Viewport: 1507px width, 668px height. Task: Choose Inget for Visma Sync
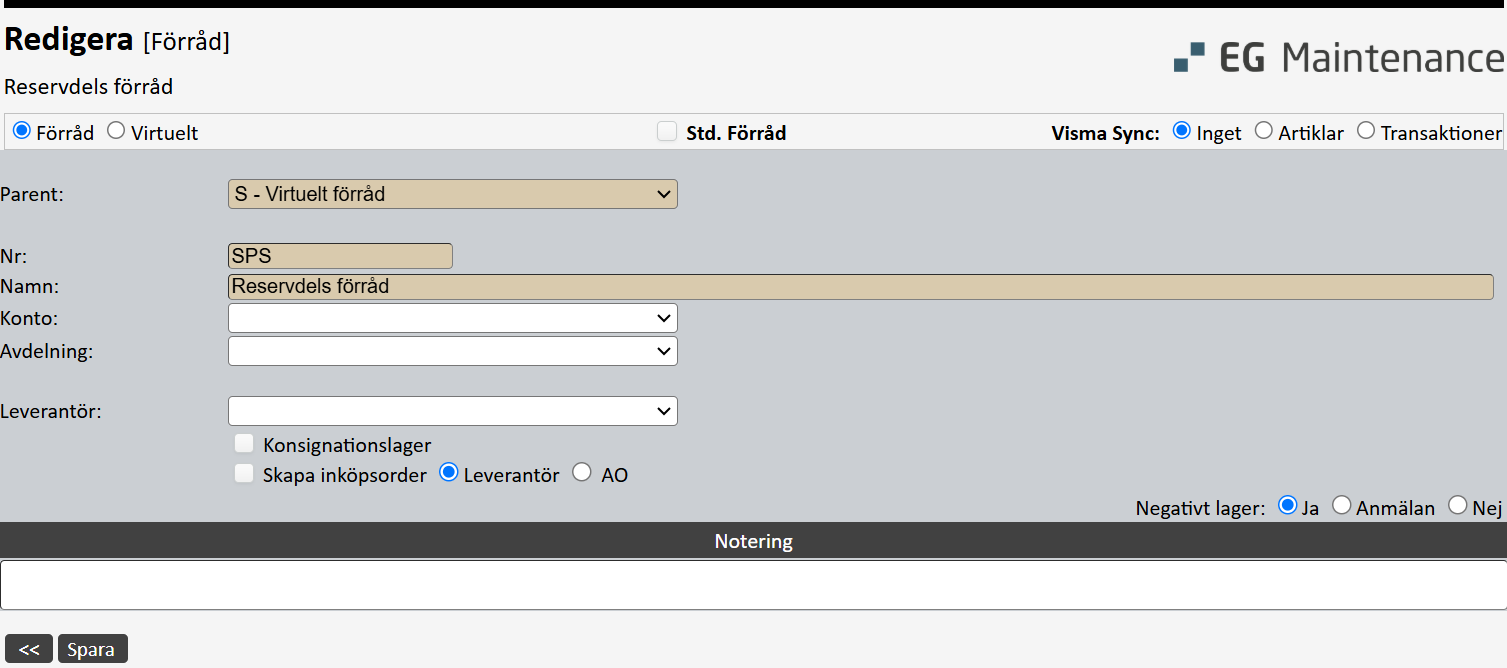point(1182,131)
